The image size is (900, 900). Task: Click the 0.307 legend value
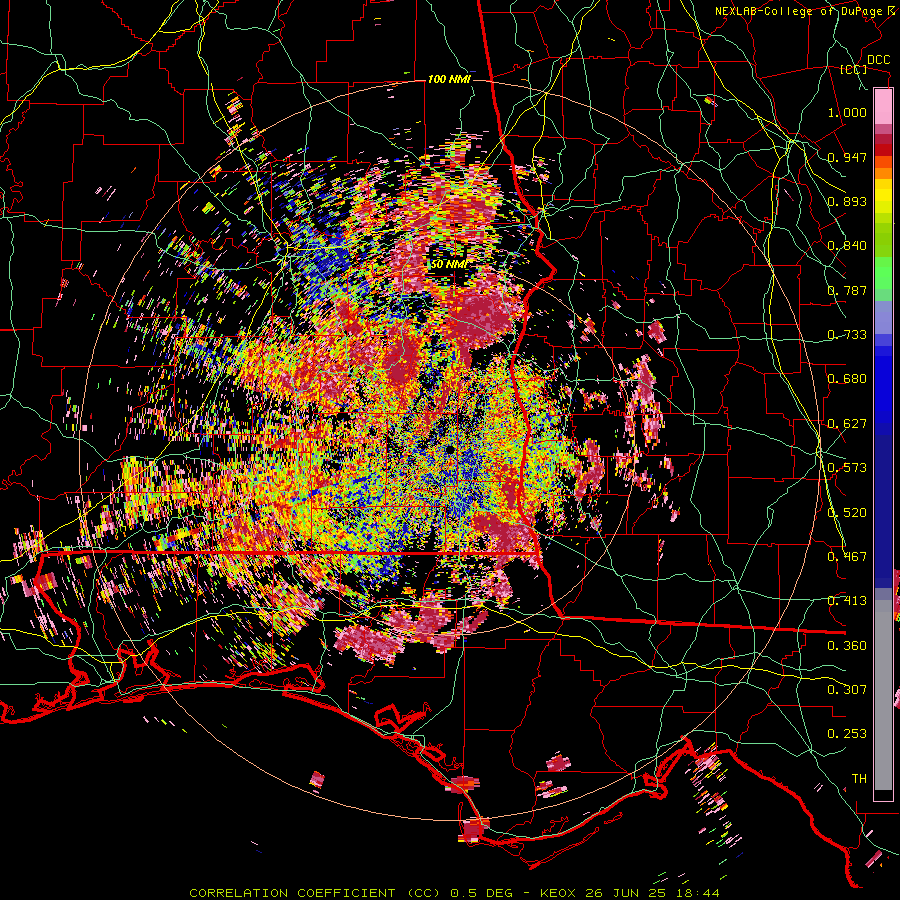point(847,689)
